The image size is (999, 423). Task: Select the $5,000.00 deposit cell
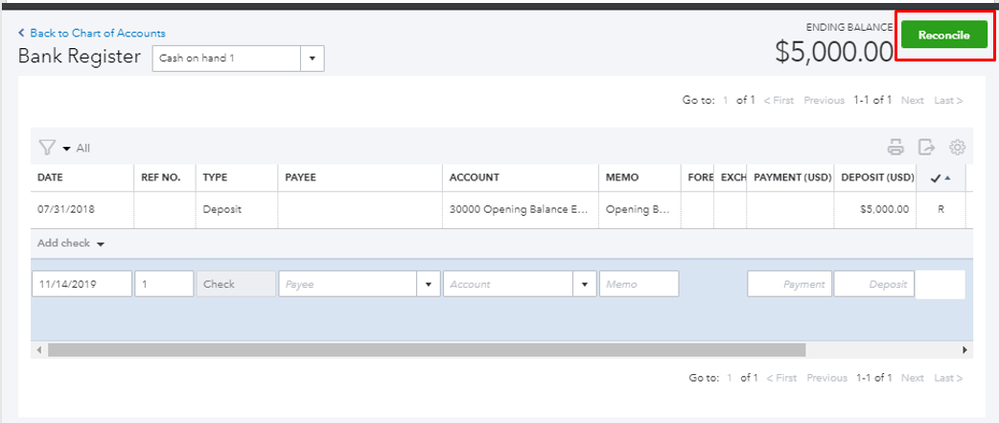(875, 210)
